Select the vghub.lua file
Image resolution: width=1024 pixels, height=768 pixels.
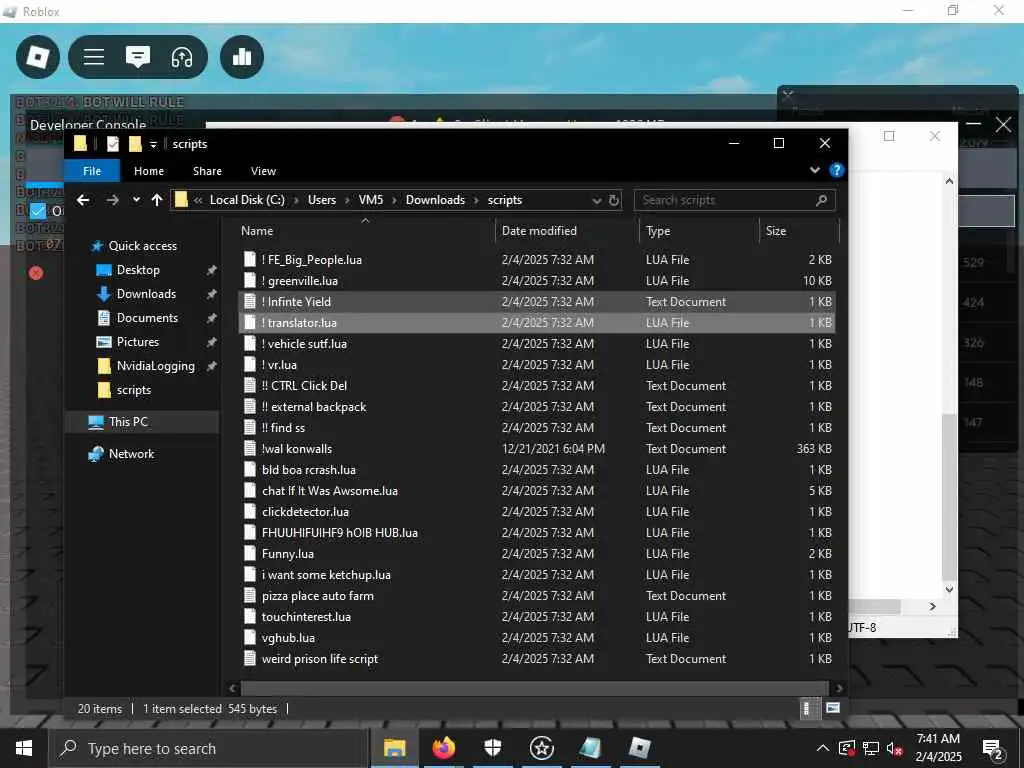click(537, 637)
